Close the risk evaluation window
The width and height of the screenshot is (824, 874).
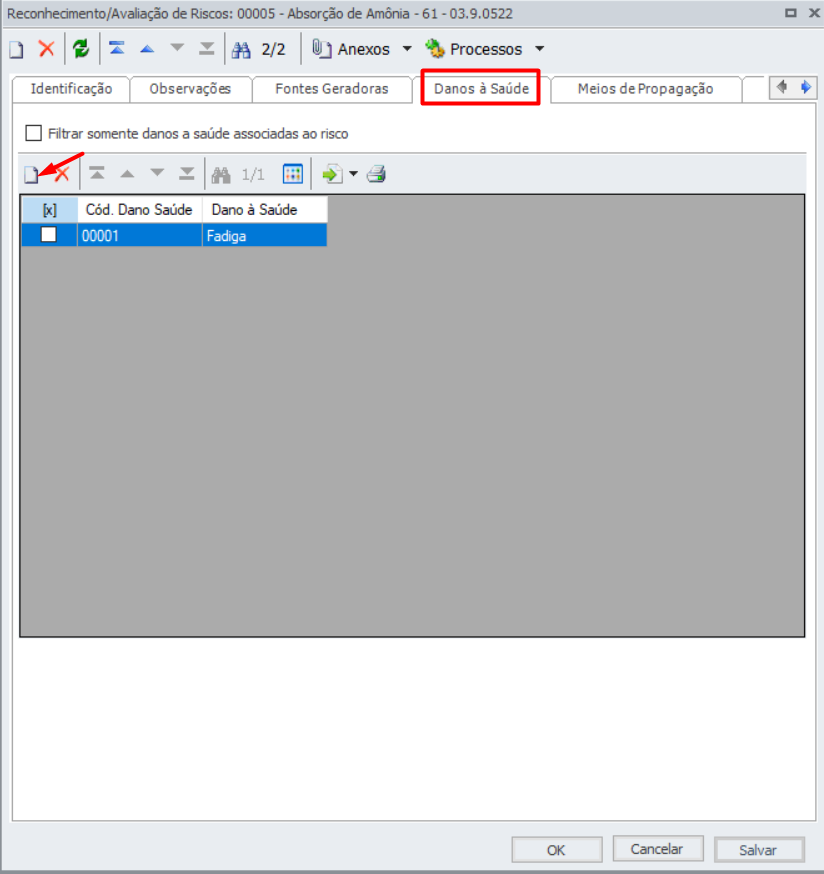[x=814, y=13]
